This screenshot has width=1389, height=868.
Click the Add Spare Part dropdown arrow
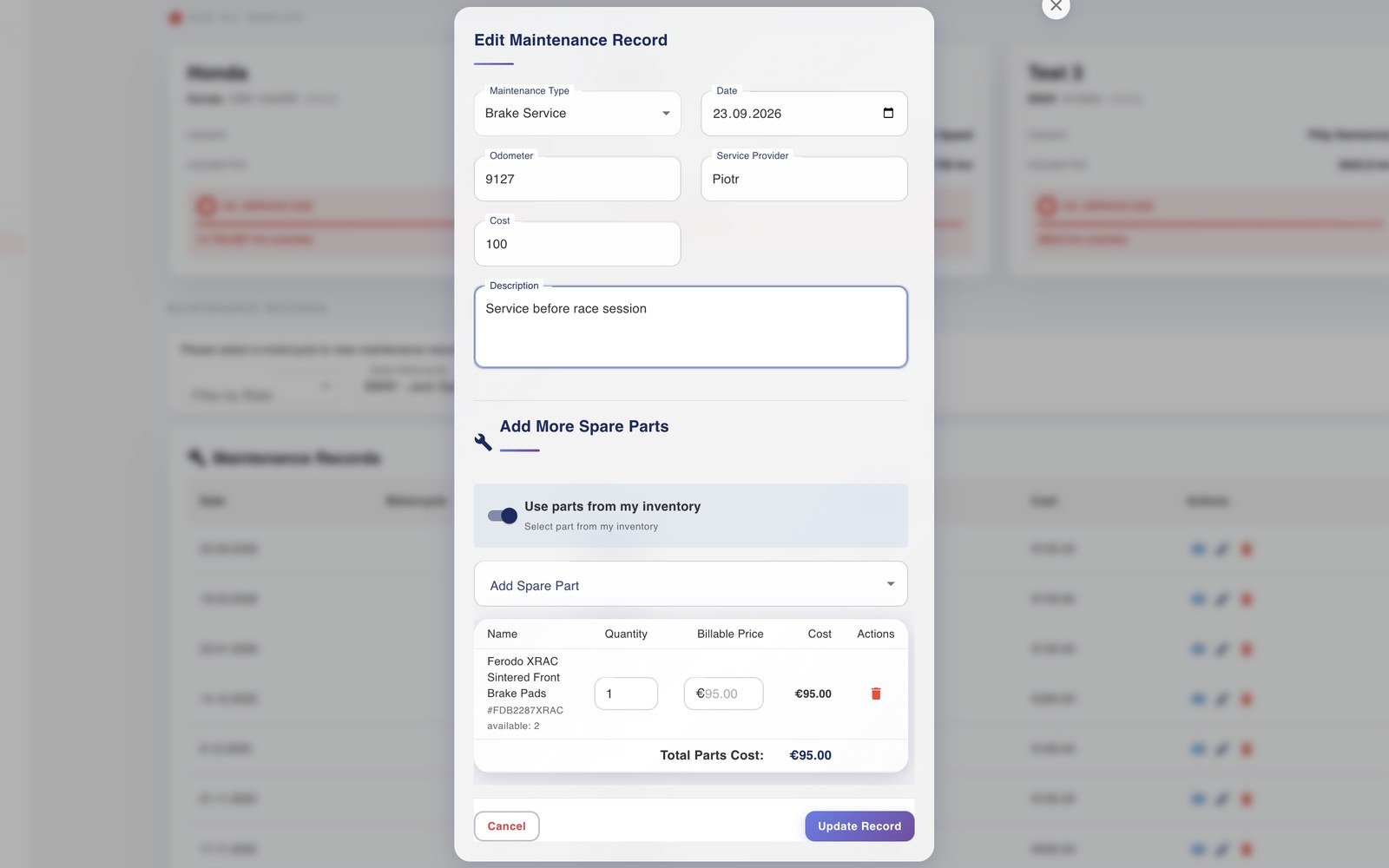[890, 584]
